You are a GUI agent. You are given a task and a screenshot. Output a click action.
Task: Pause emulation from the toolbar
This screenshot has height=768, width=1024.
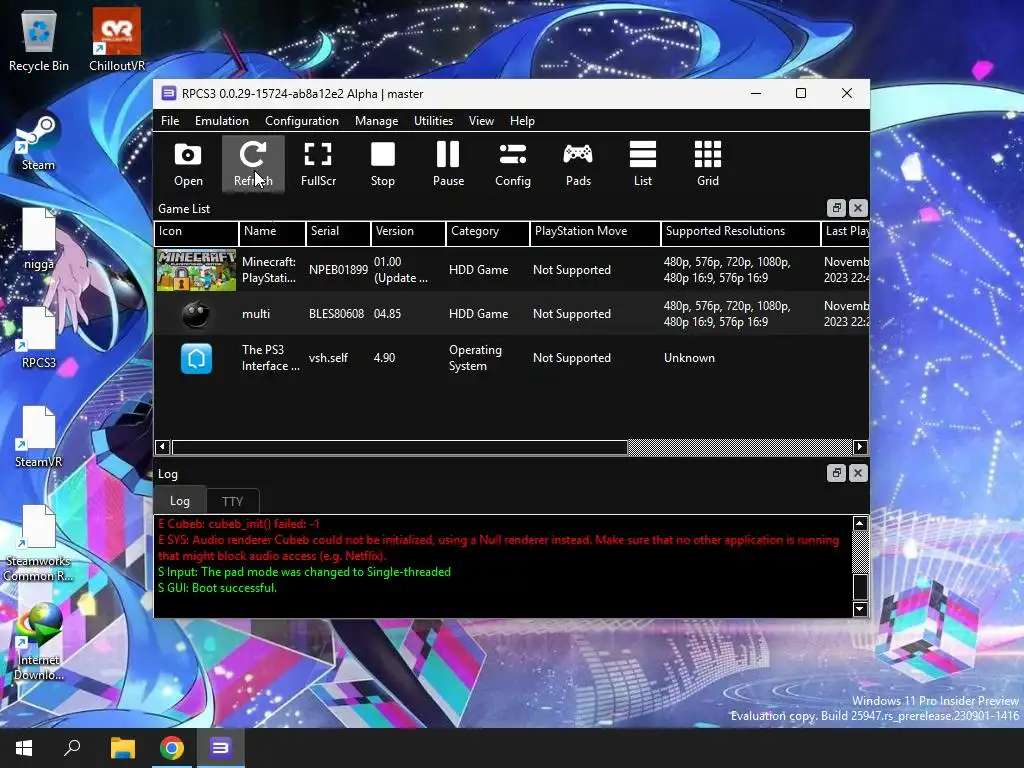448,164
